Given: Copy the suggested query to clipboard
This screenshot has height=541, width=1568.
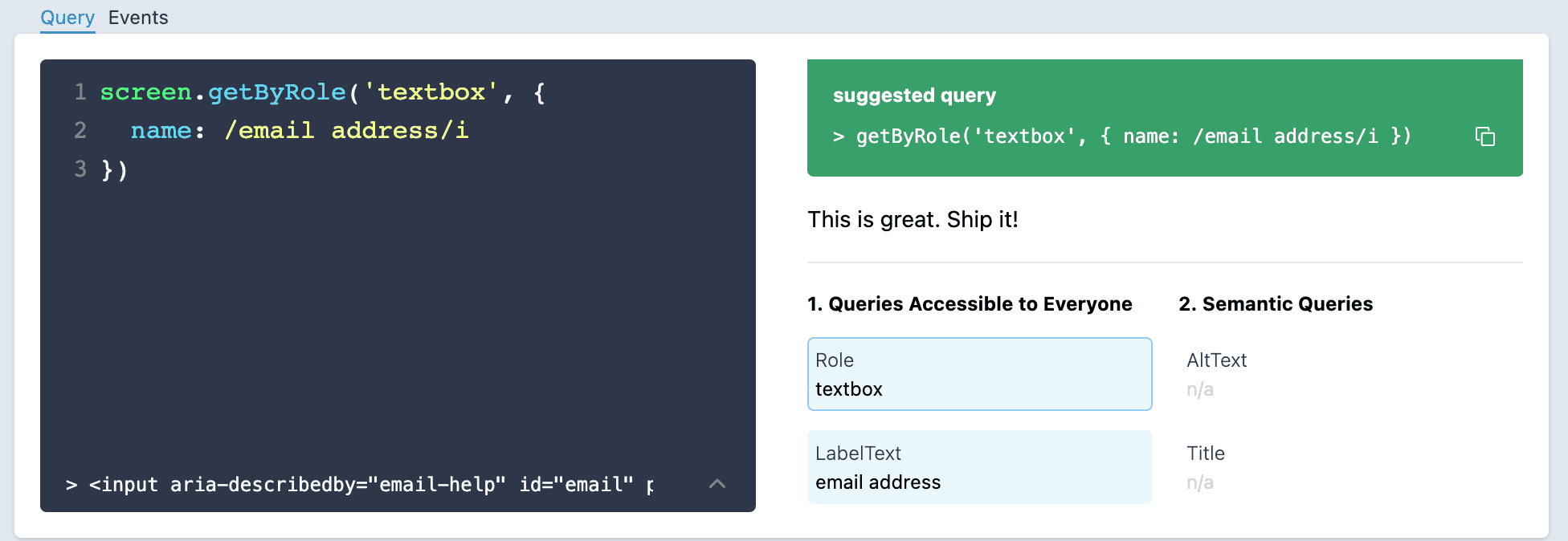Looking at the screenshot, I should pyautogui.click(x=1484, y=136).
